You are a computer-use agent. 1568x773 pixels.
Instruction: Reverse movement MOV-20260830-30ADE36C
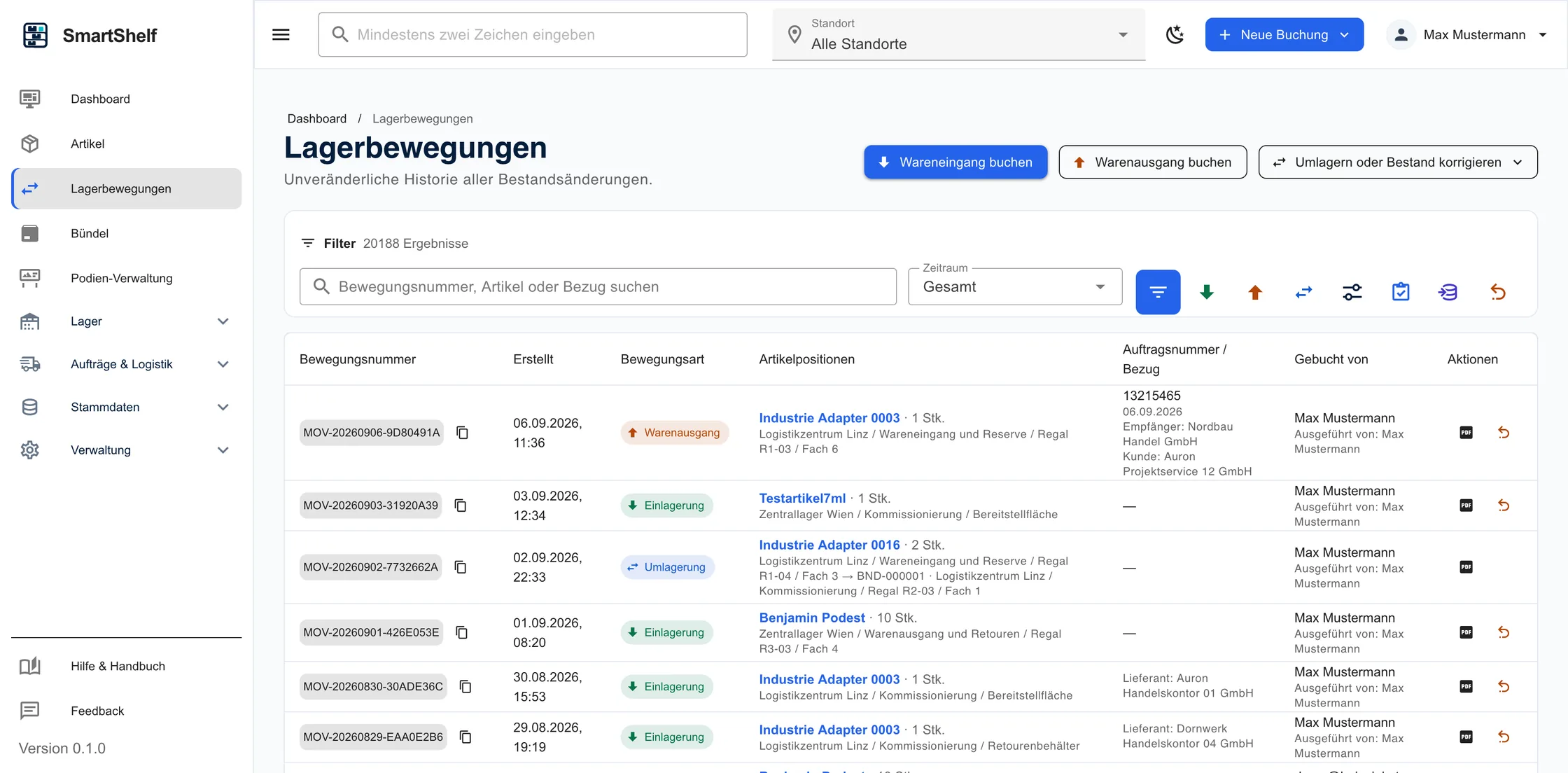coord(1504,687)
